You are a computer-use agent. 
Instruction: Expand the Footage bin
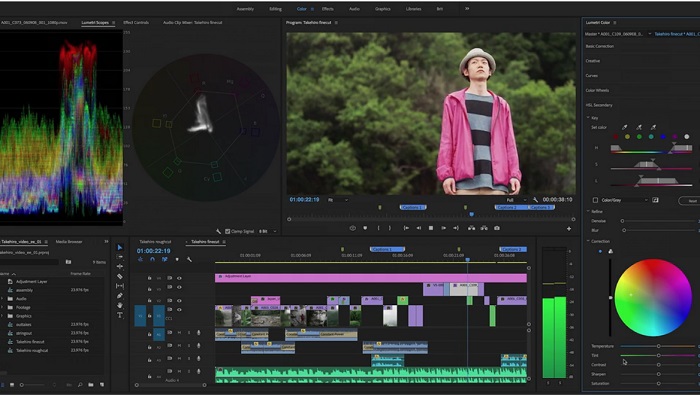[2, 307]
